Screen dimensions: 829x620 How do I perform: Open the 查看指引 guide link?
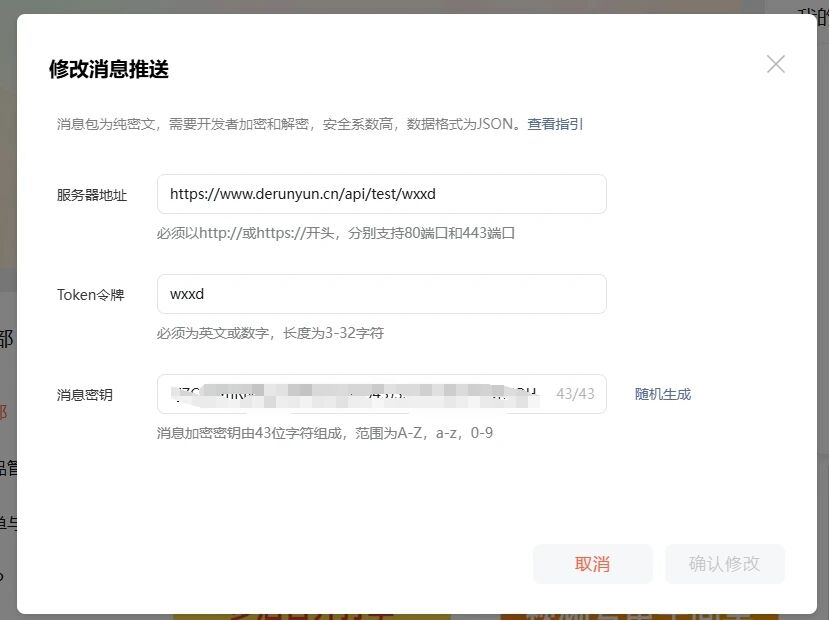[x=555, y=124]
